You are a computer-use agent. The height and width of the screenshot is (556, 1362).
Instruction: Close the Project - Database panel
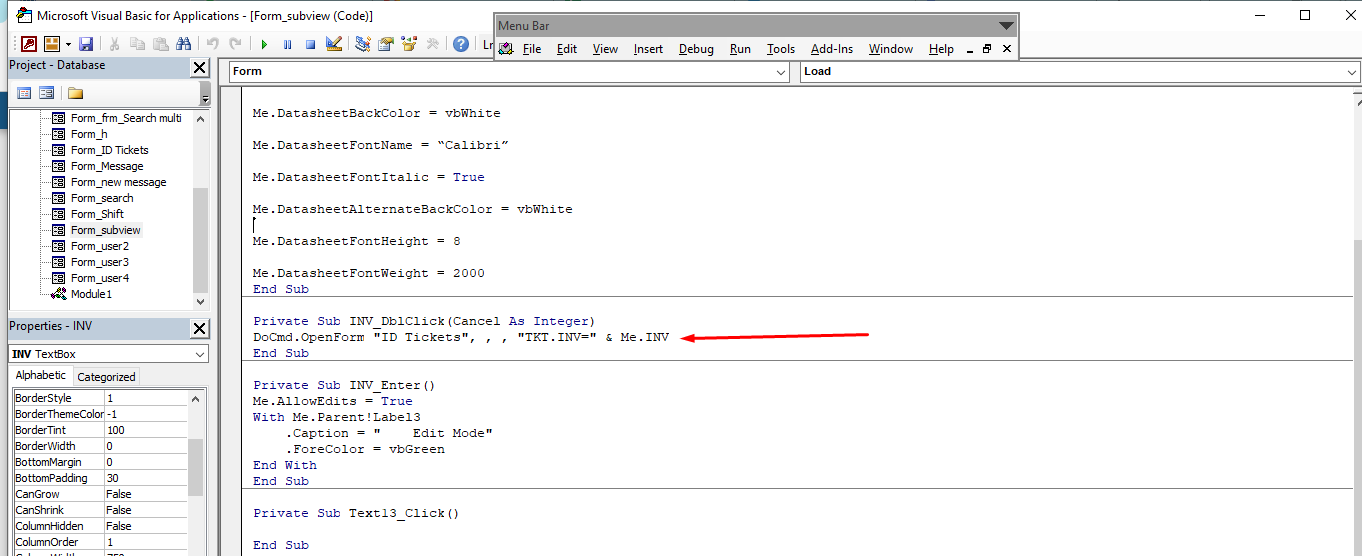coord(200,67)
